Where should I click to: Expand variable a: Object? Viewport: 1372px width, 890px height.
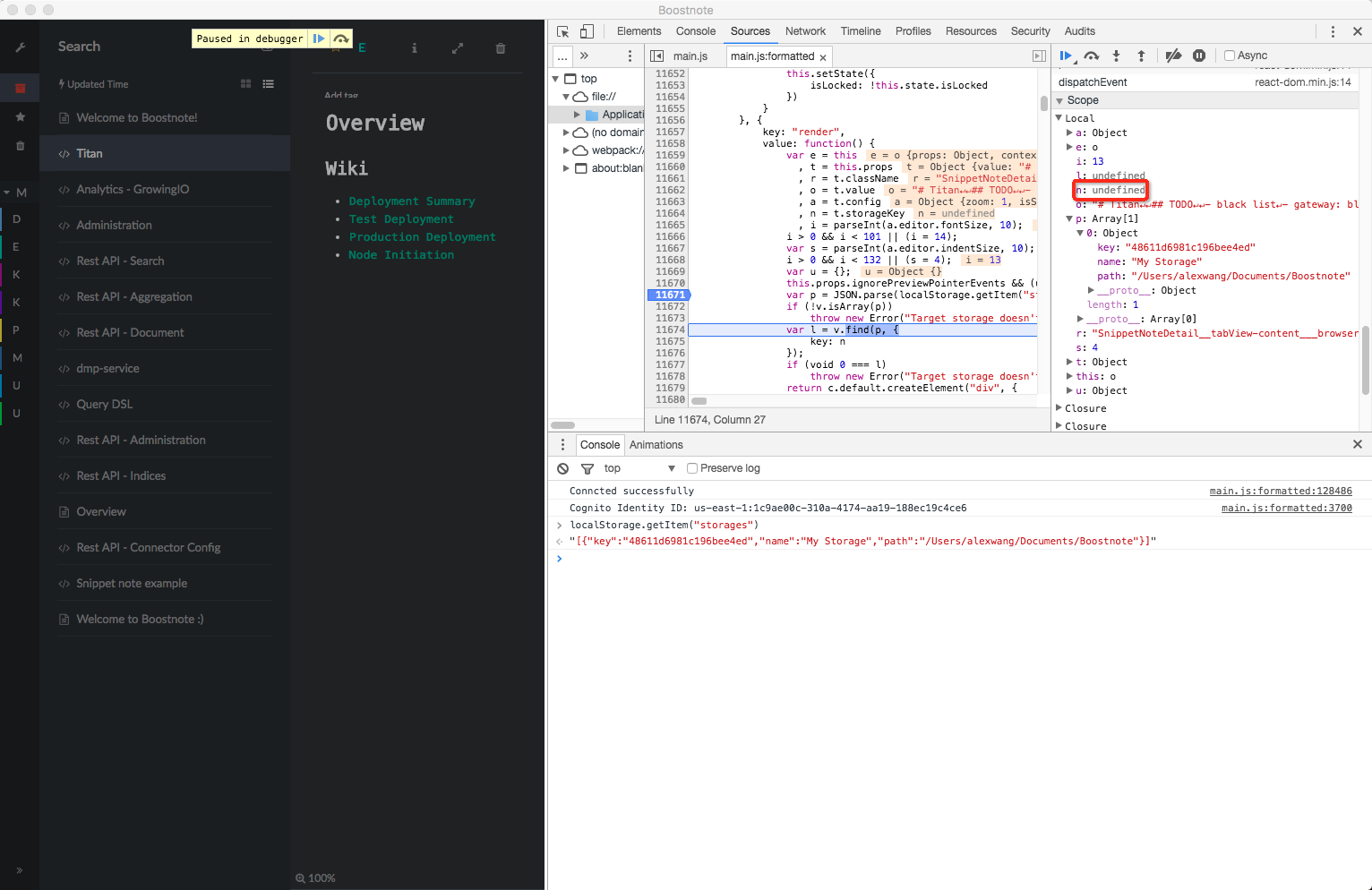[x=1069, y=133]
